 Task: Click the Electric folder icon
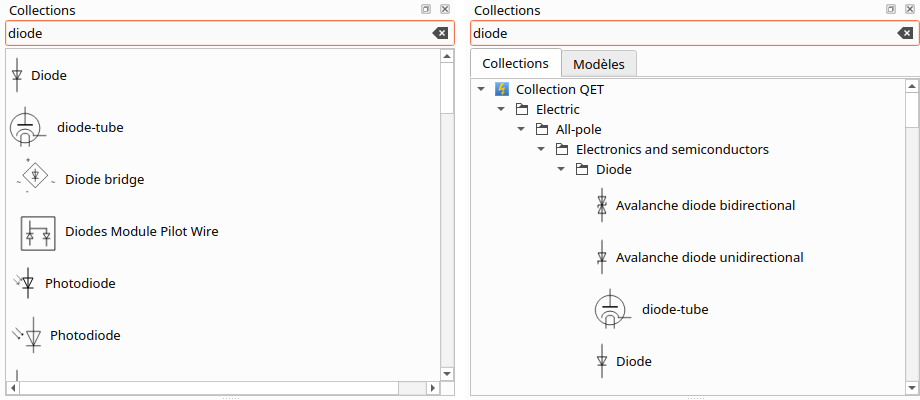click(x=522, y=109)
